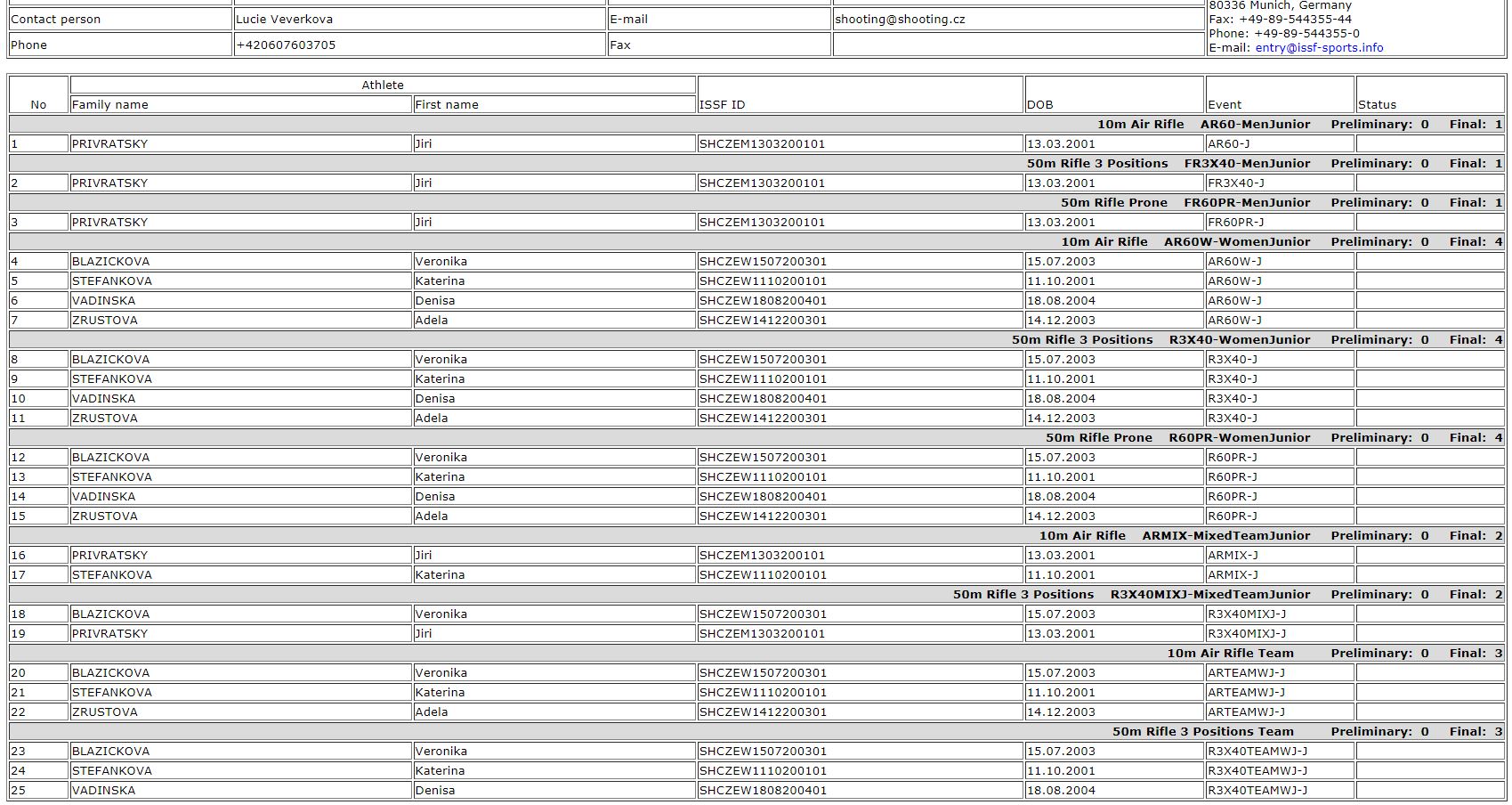
Task: Click ARMIX-J event cell in row 17
Action: coord(1233,575)
